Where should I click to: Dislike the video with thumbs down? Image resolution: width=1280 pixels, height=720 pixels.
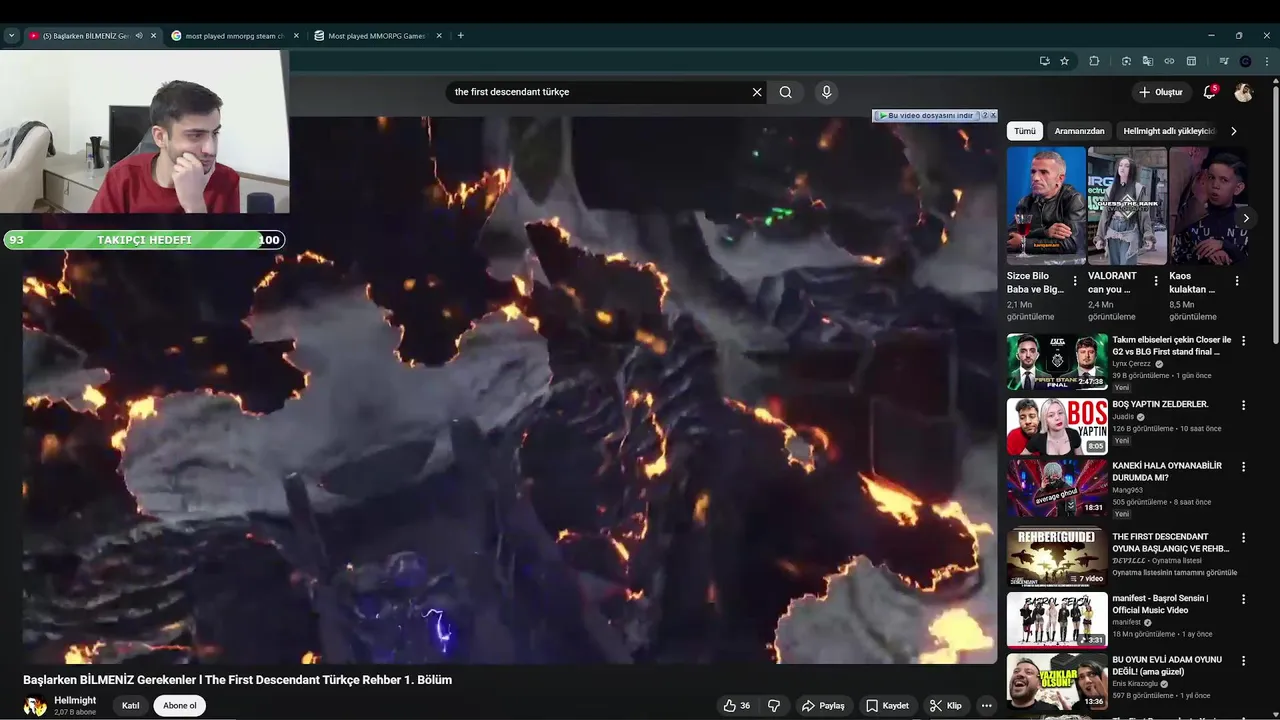pos(773,706)
